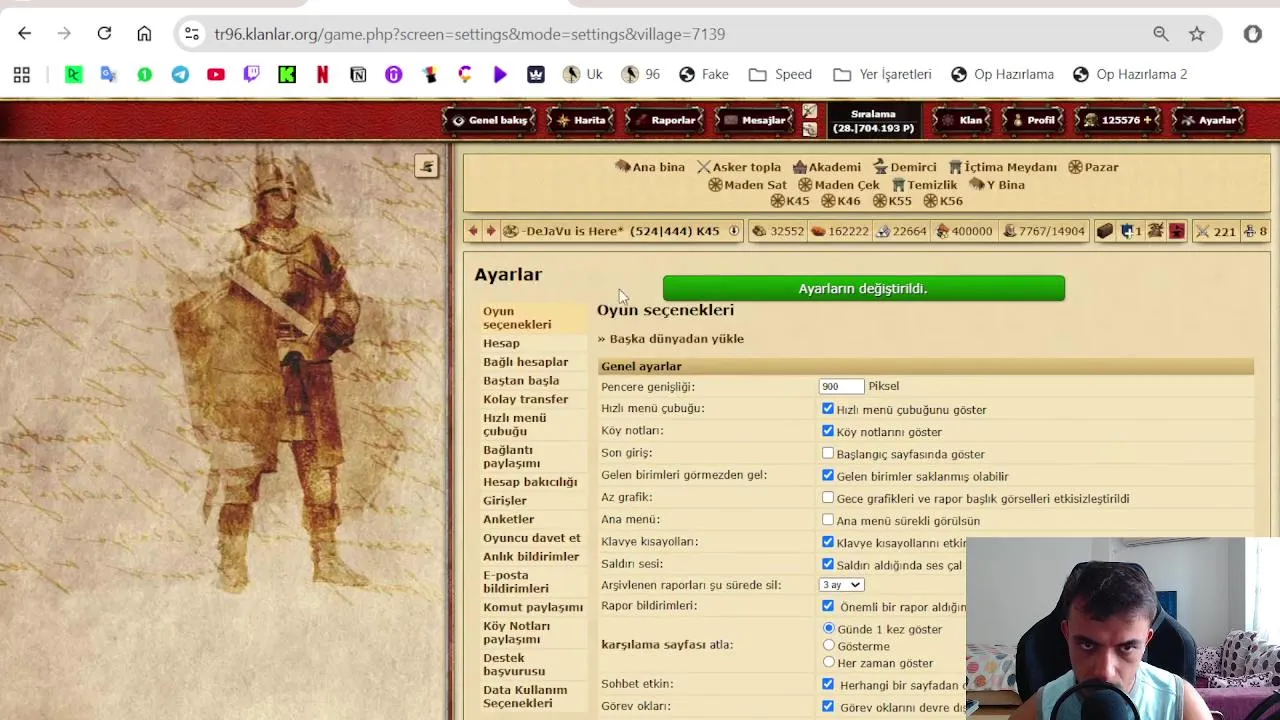This screenshot has width=1280, height=720.
Task: Click Maden Sat quickbar link
Action: tap(747, 185)
